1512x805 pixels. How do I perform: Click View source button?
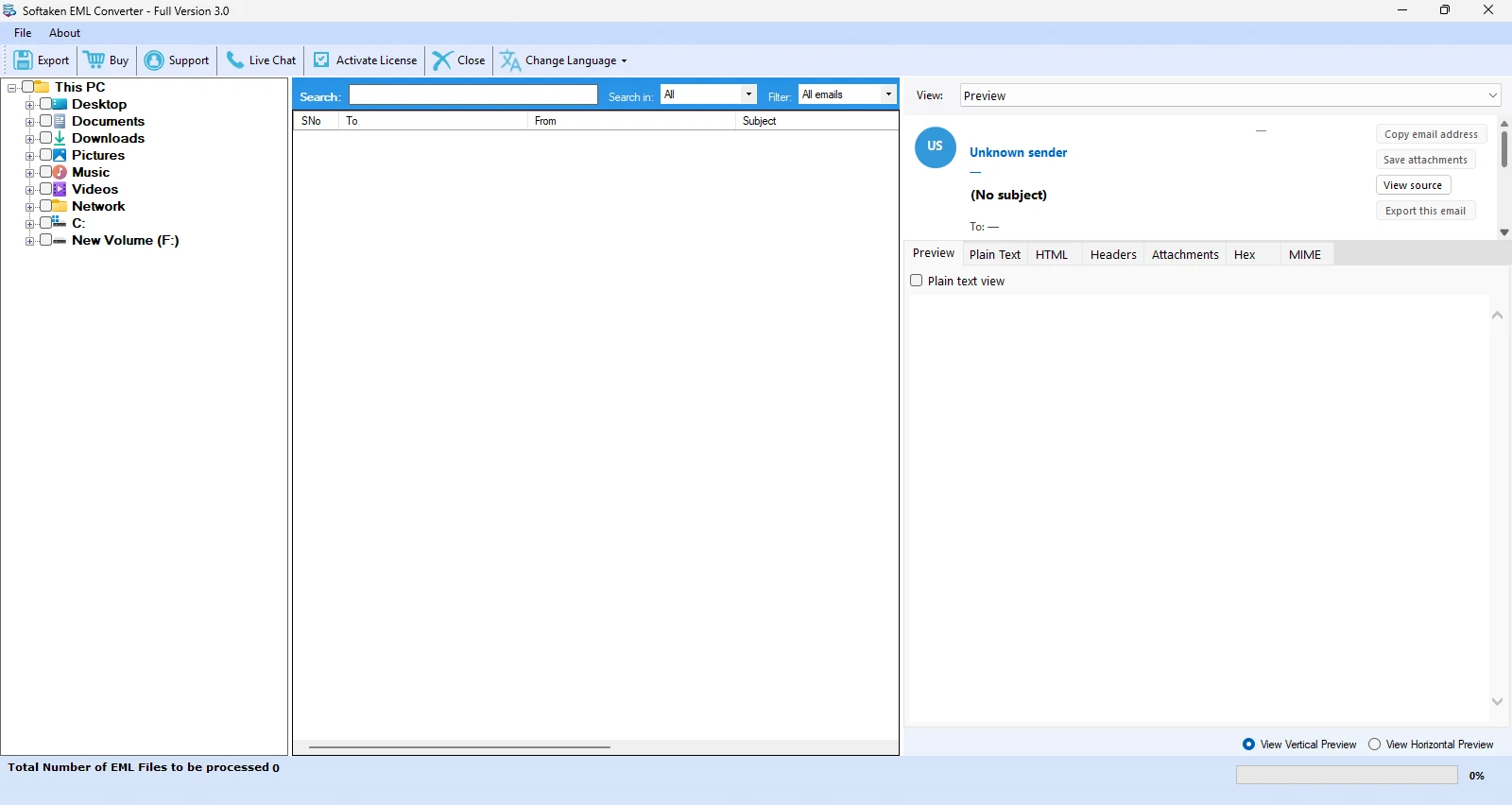point(1413,185)
